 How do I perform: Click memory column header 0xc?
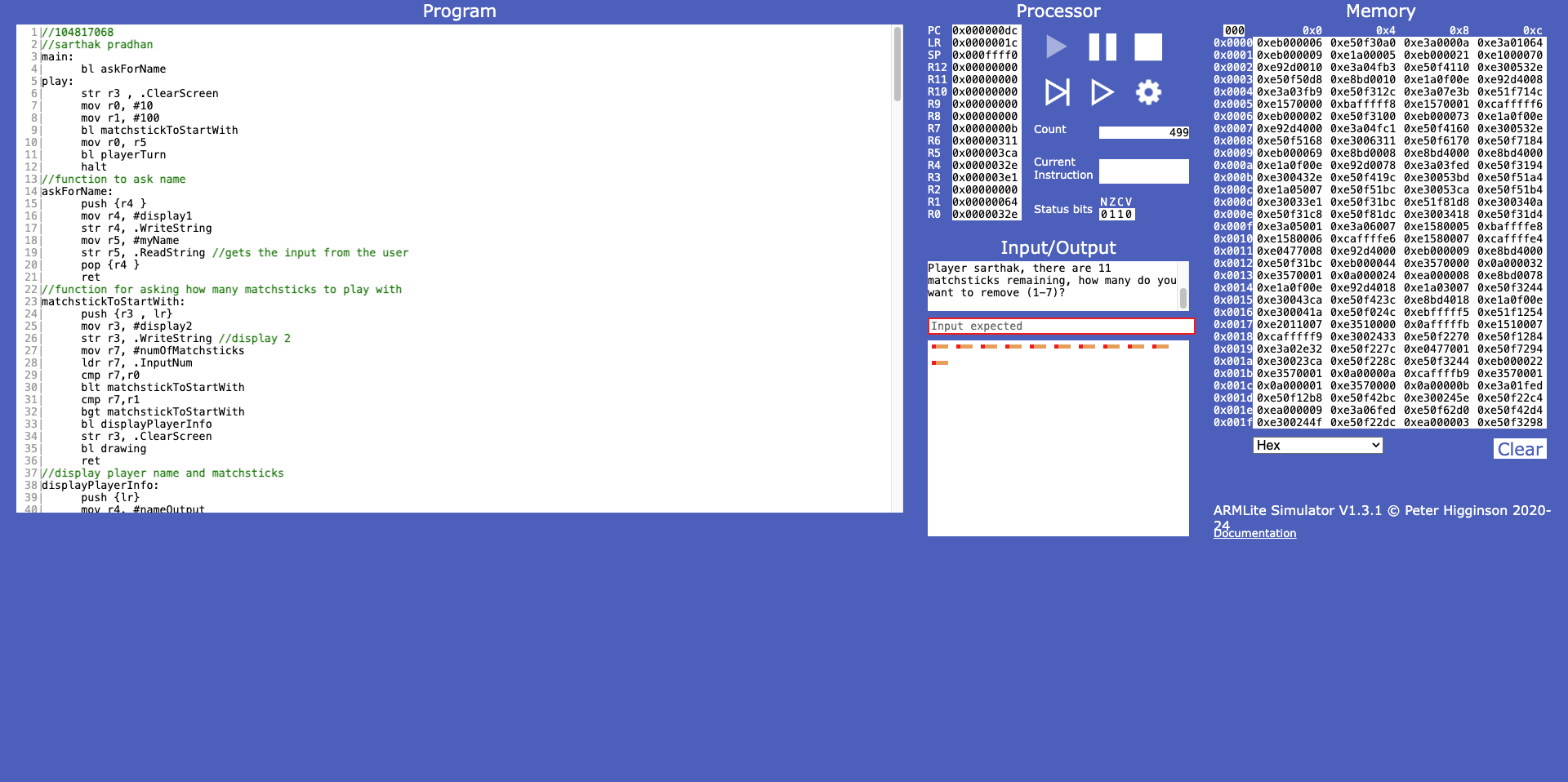pyautogui.click(x=1533, y=30)
